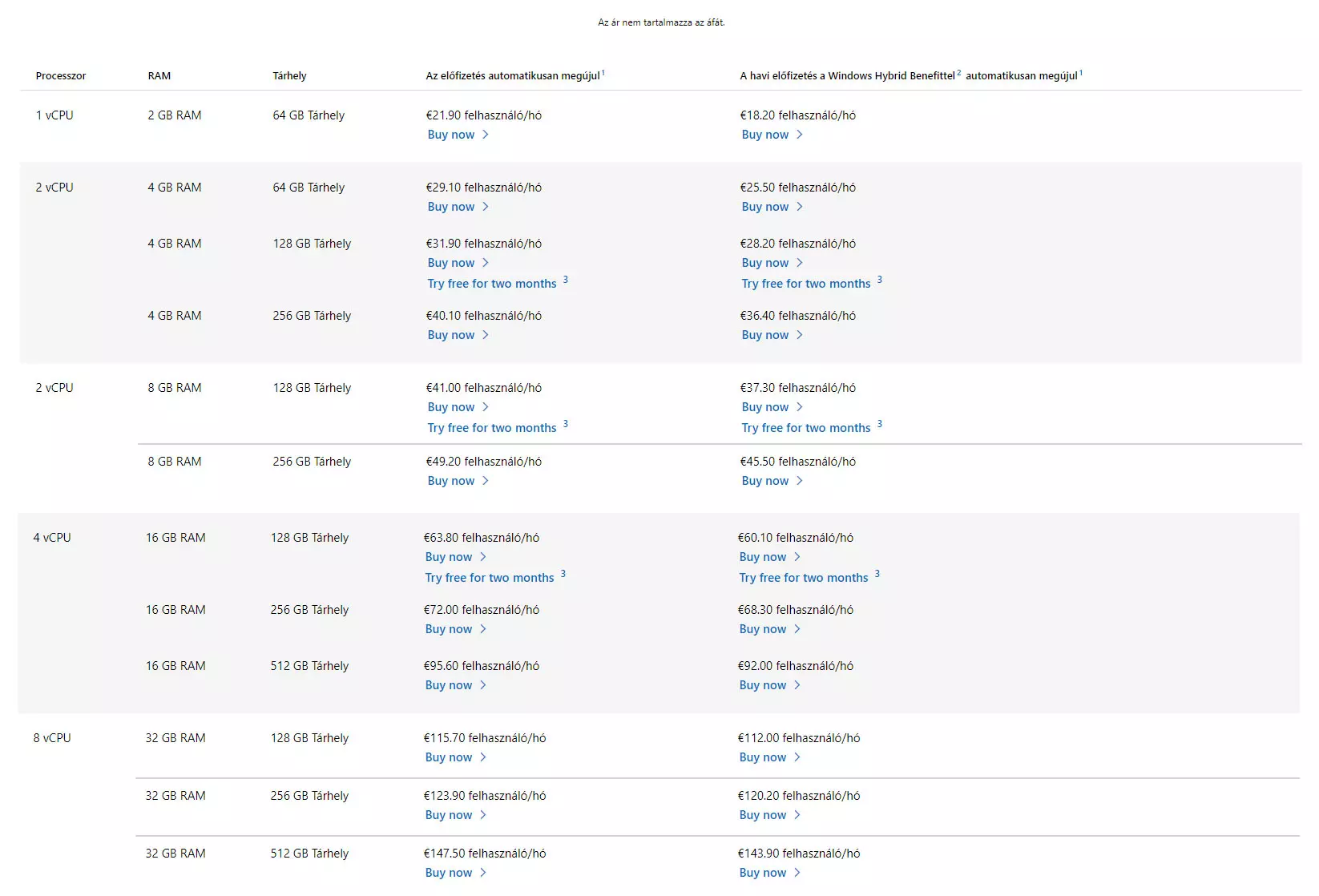1319x896 pixels.
Task: Click chevron arrow for €95.60 plan
Action: 482,685
